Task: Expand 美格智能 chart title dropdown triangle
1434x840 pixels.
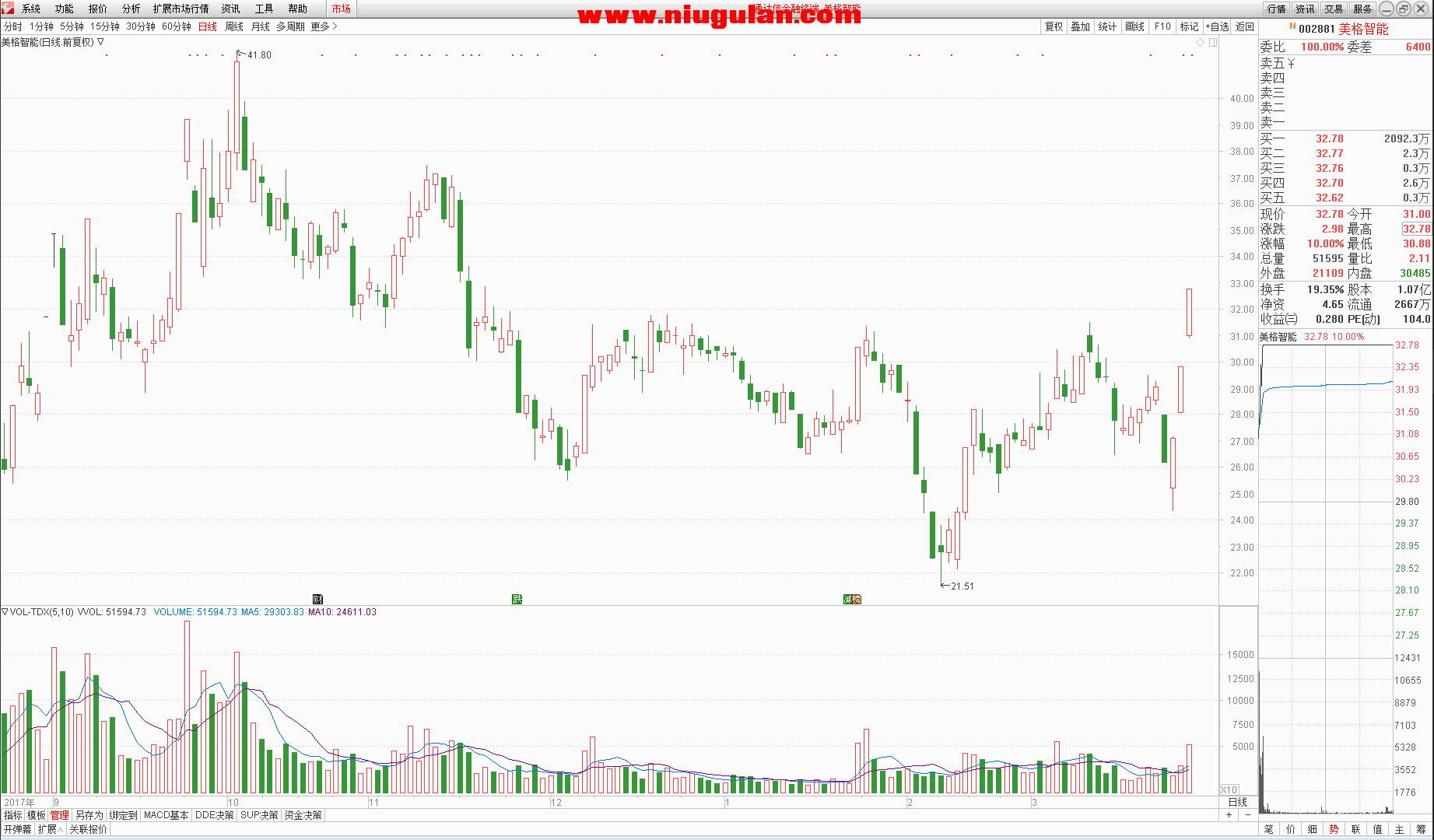Action: click(x=100, y=42)
